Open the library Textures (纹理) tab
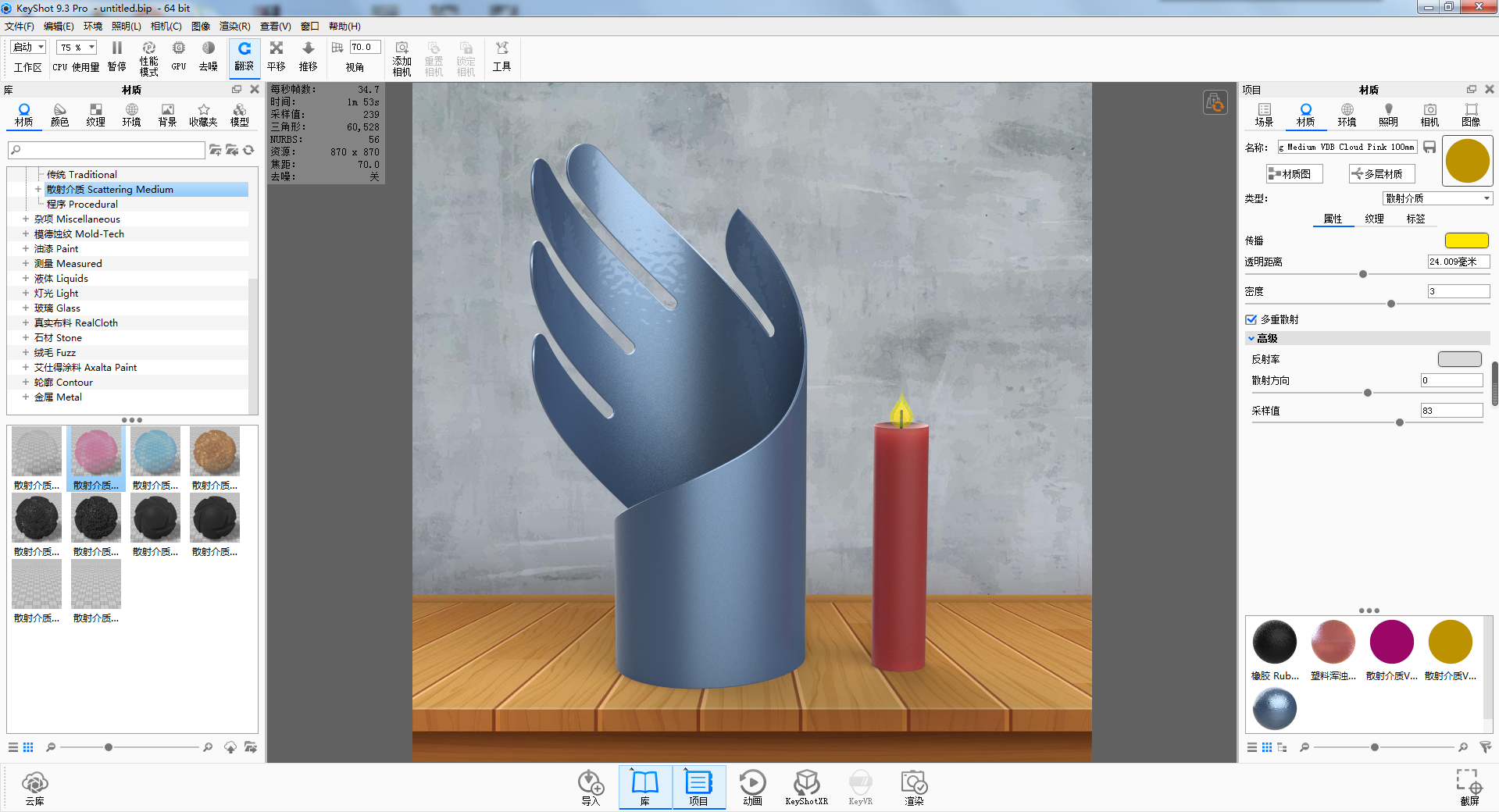The height and width of the screenshot is (812, 1499). pyautogui.click(x=96, y=115)
